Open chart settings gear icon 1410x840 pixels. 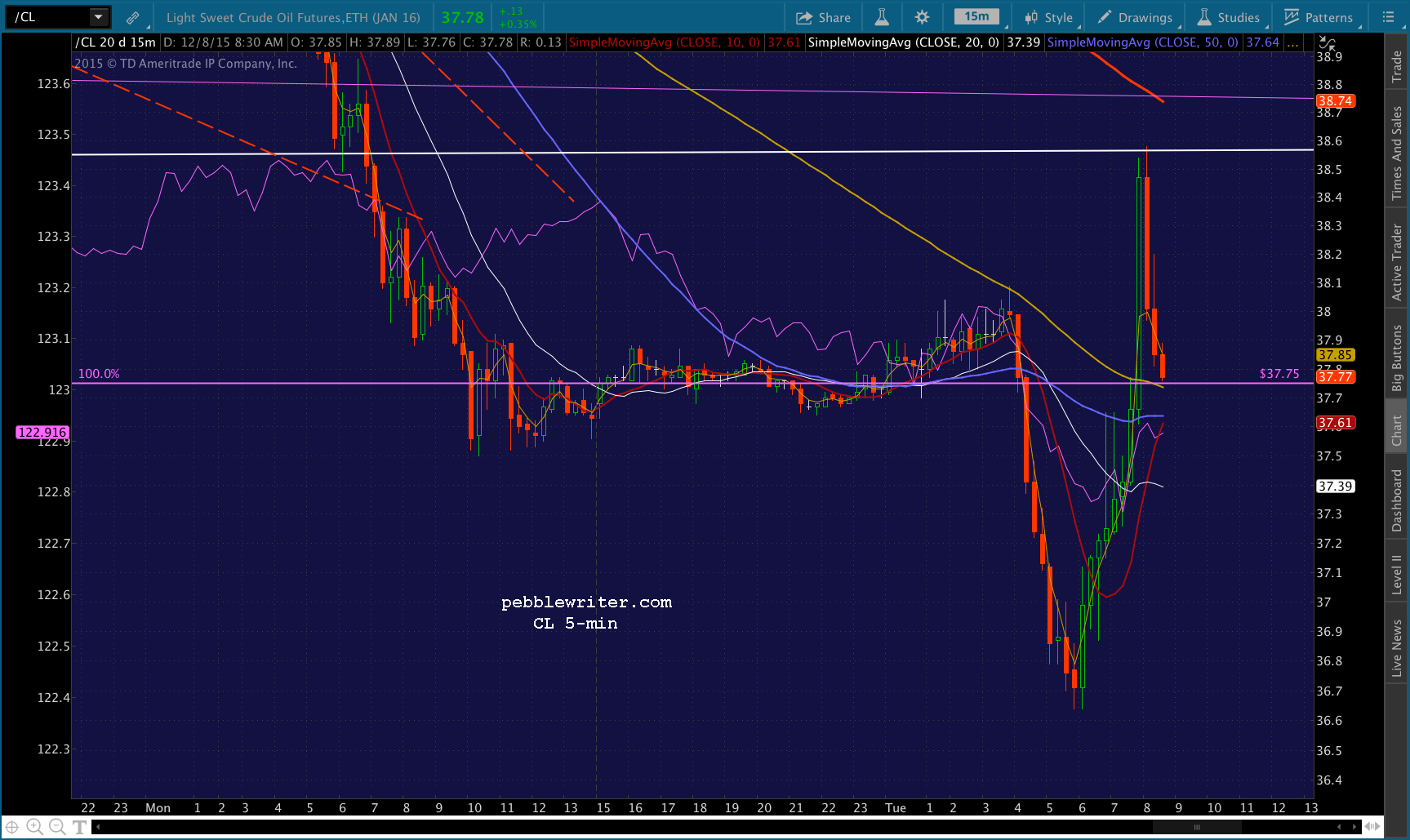(922, 17)
